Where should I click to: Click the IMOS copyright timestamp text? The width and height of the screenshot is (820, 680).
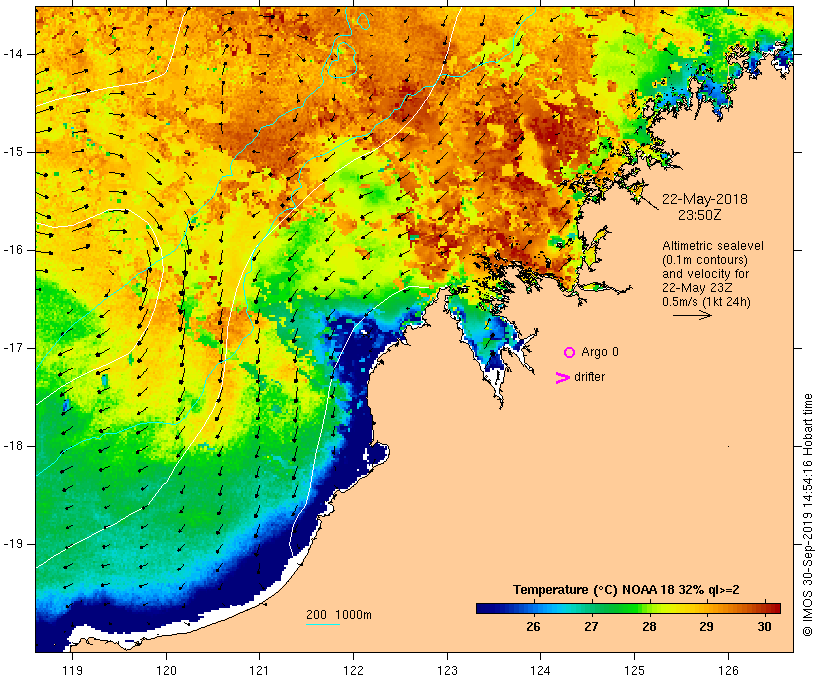coord(808,515)
